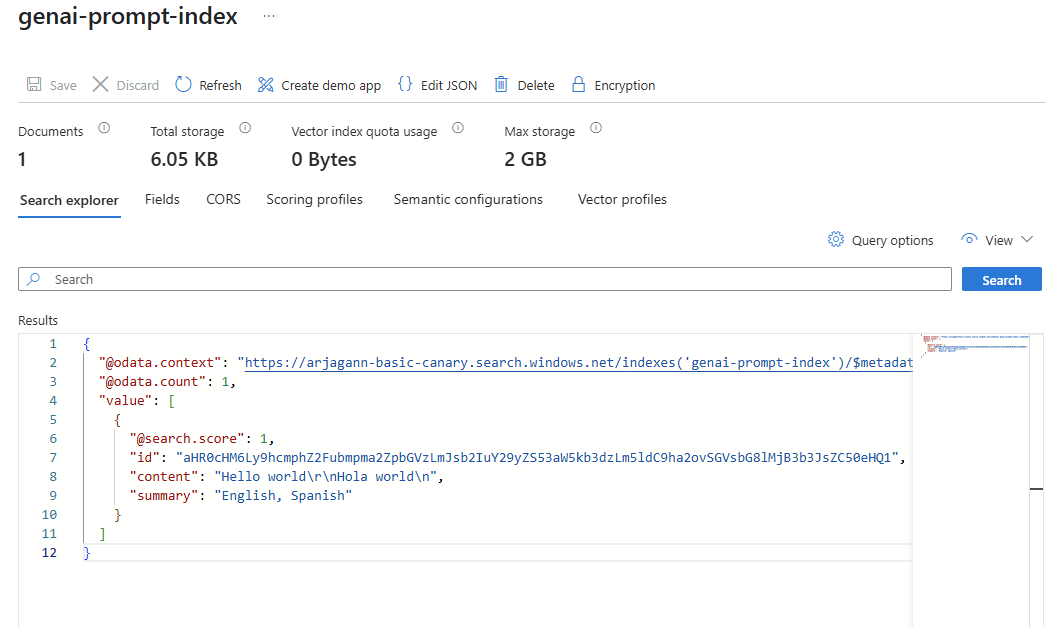Click the Edit JSON braces icon
The width and height of the screenshot is (1046, 627).
405,85
